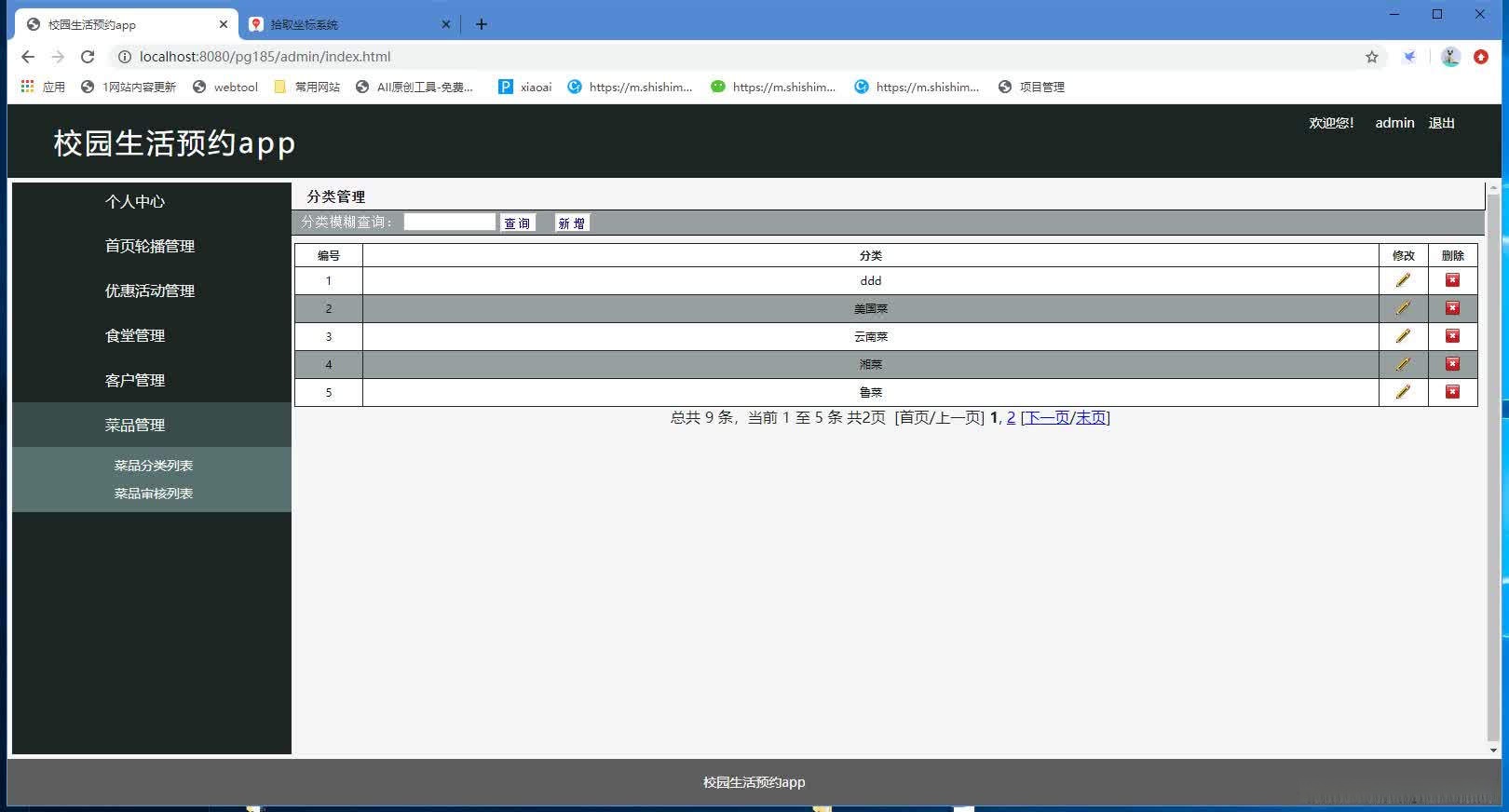Jump to 末页 last page link

[1090, 417]
